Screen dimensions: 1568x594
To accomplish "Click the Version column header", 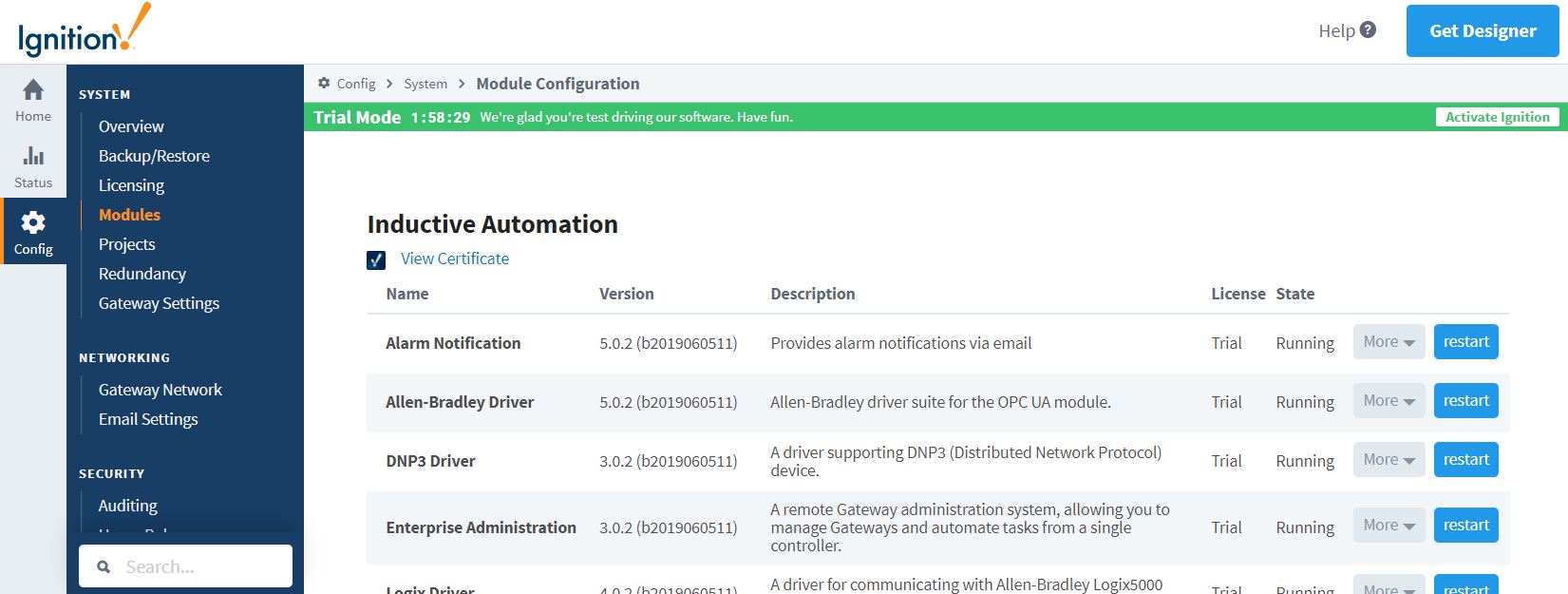I will tap(627, 294).
